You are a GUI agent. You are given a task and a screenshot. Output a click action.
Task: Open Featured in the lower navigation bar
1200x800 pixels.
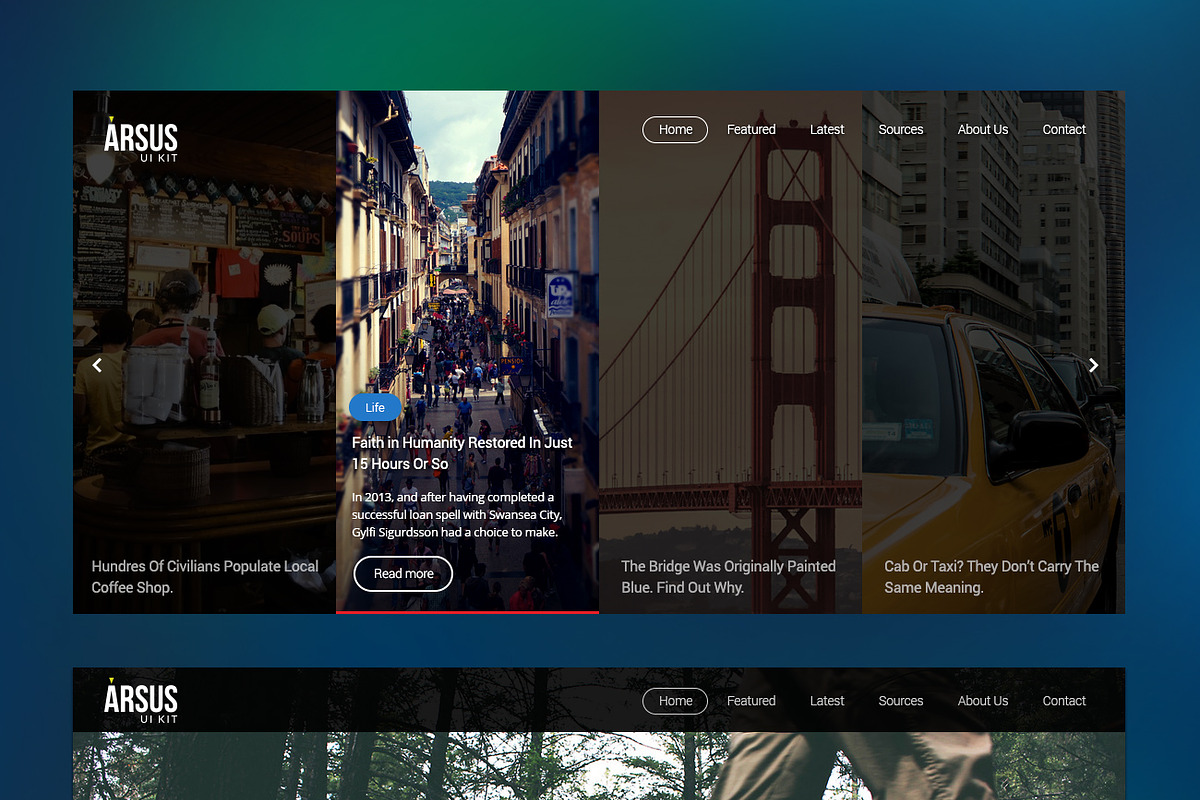tap(751, 701)
